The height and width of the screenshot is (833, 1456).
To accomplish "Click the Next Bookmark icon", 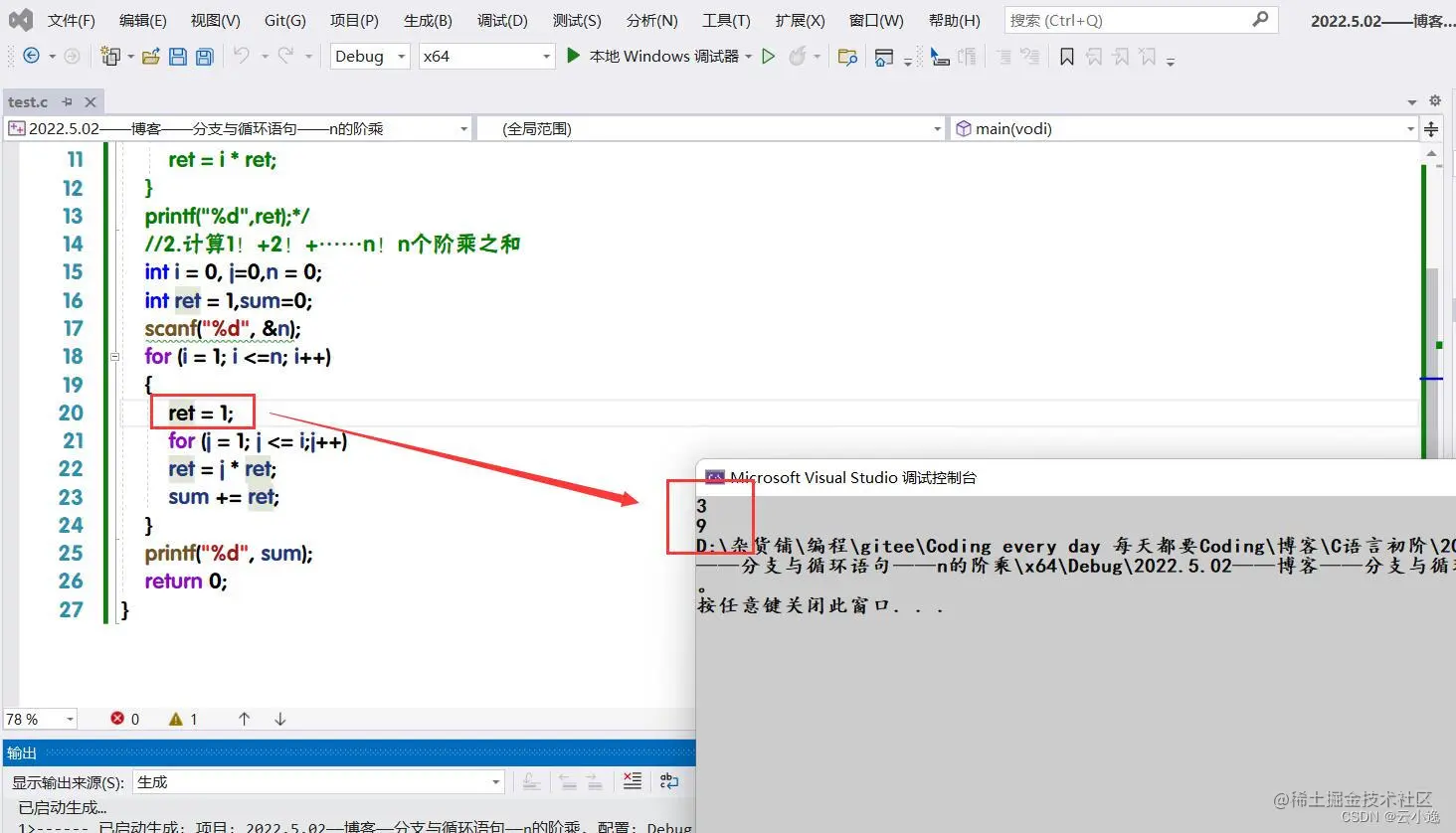I will [1121, 57].
